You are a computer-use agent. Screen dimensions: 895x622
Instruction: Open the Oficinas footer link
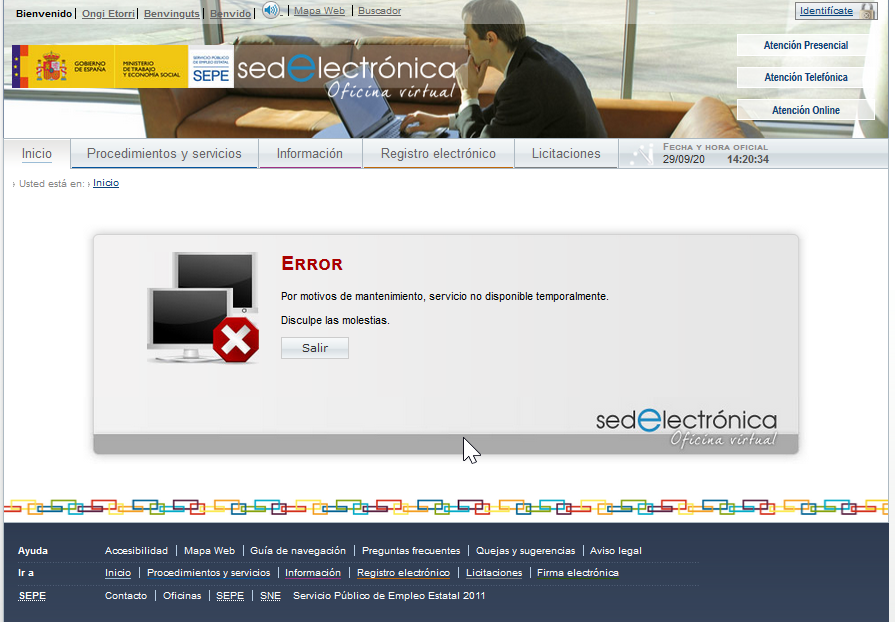(x=182, y=596)
